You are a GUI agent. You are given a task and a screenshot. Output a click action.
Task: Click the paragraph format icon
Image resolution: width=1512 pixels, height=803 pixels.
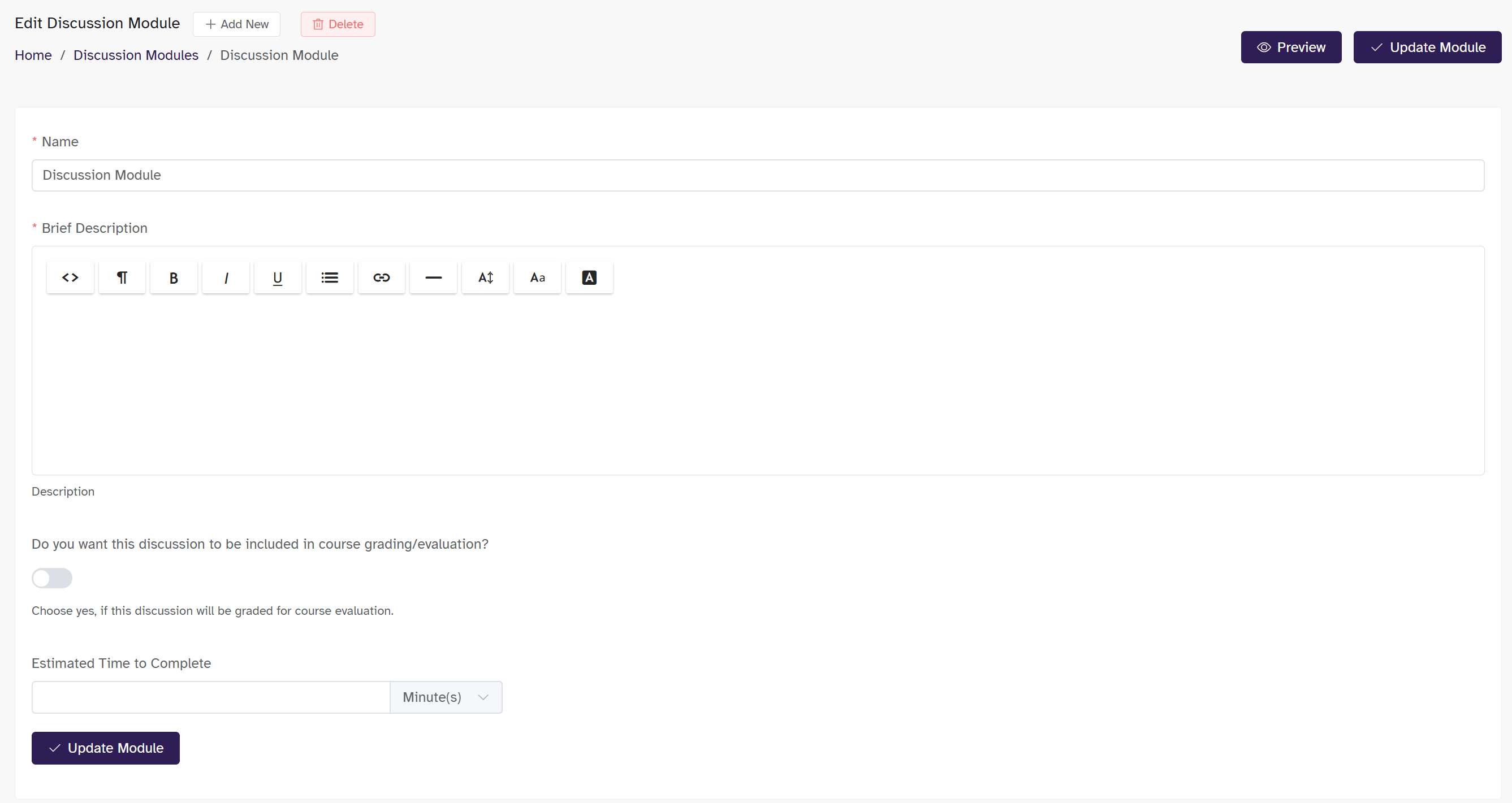pyautogui.click(x=122, y=277)
